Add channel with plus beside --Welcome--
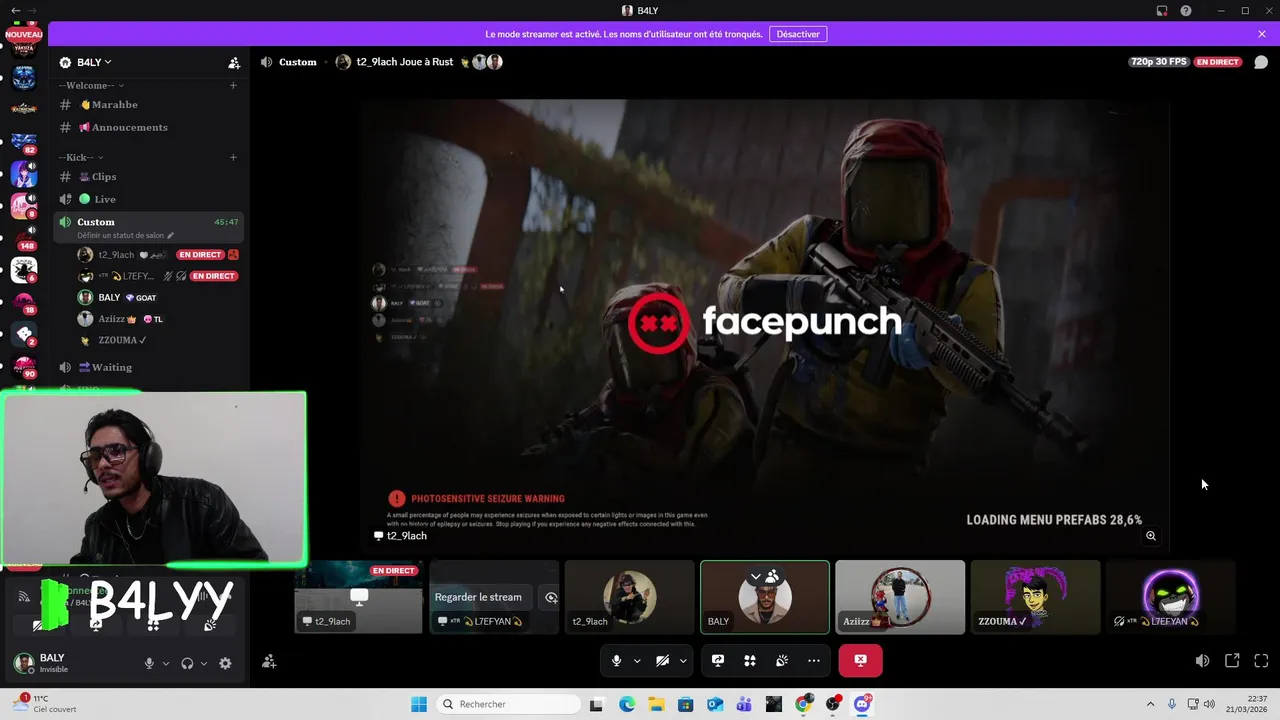The width and height of the screenshot is (1280, 720). 233,85
